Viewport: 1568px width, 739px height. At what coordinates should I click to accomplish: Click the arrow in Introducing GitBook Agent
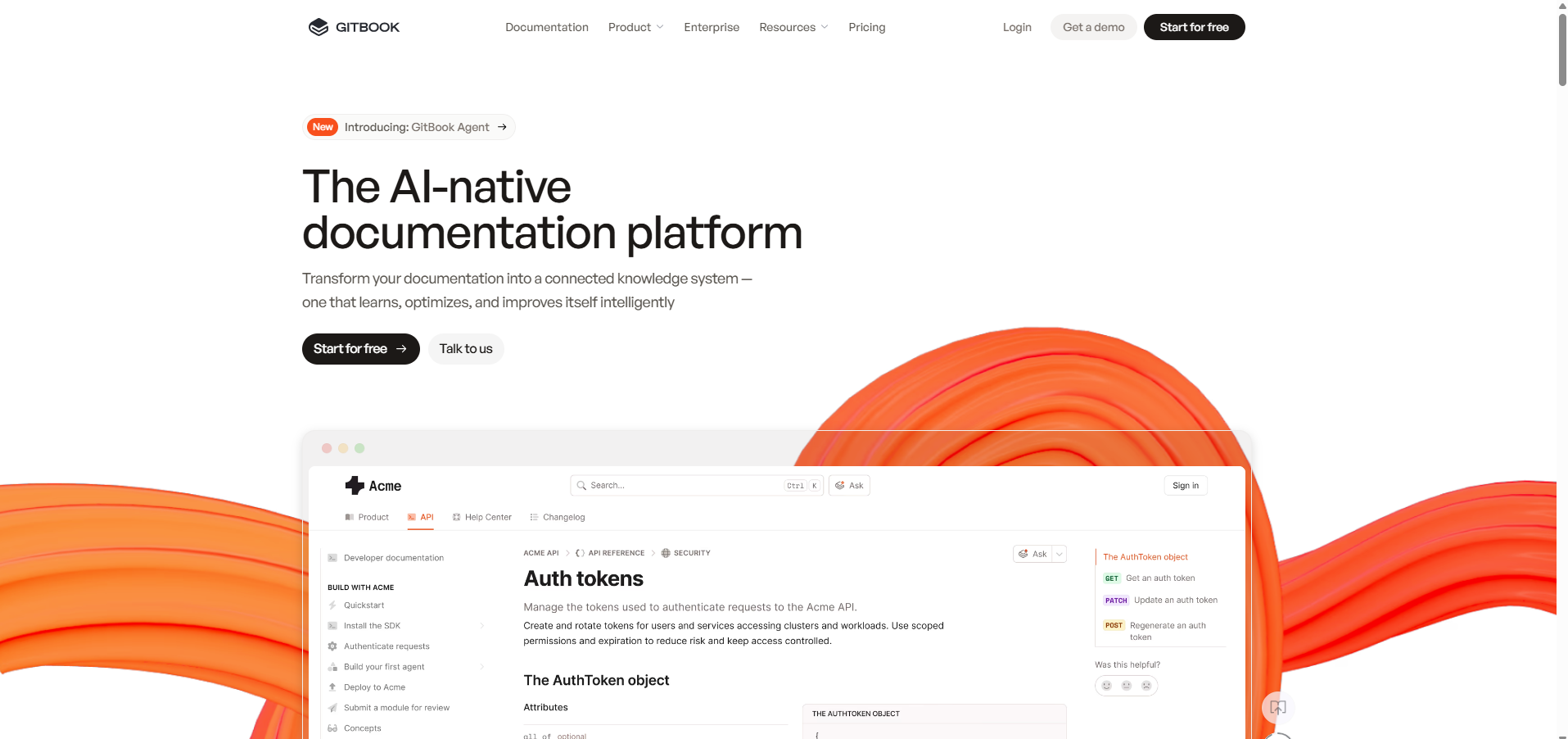[x=502, y=127]
